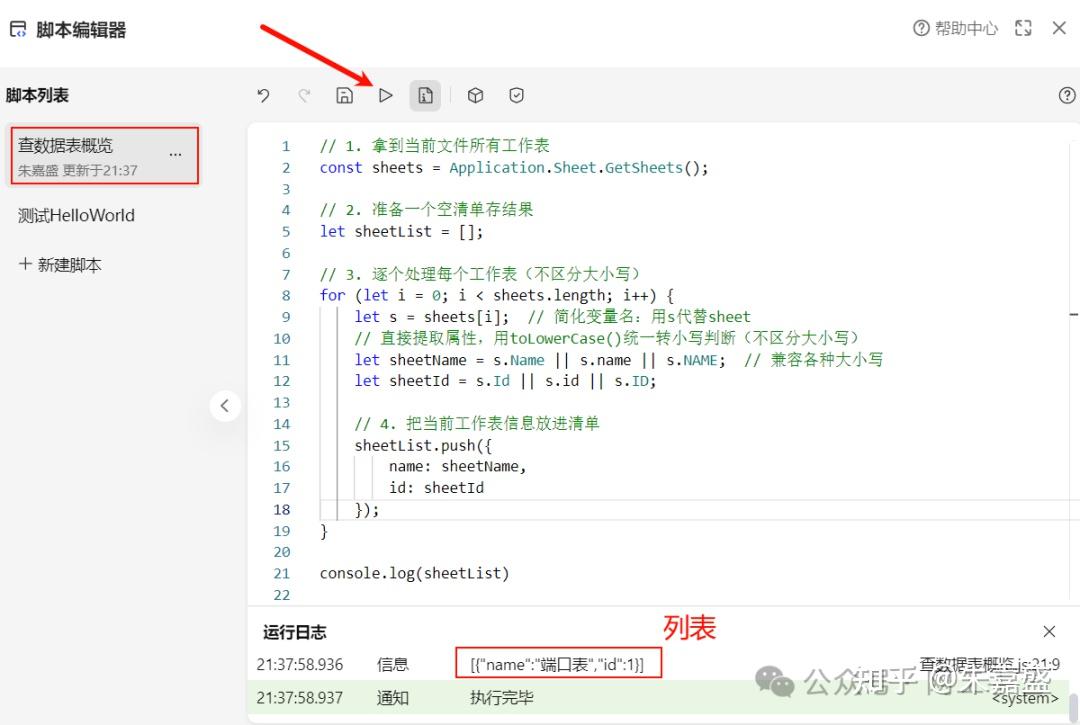
Task: Close the script editor window
Action: 1059,28
